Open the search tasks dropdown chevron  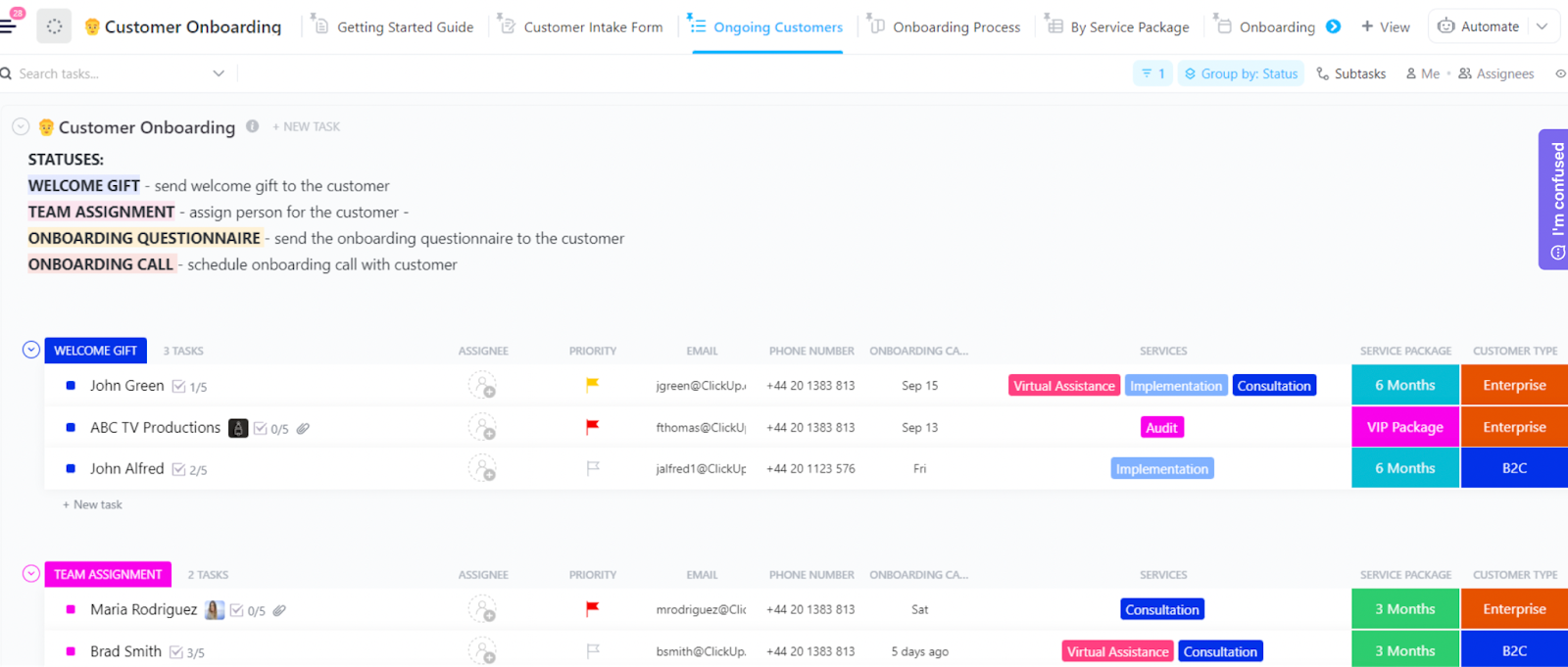[x=219, y=73]
